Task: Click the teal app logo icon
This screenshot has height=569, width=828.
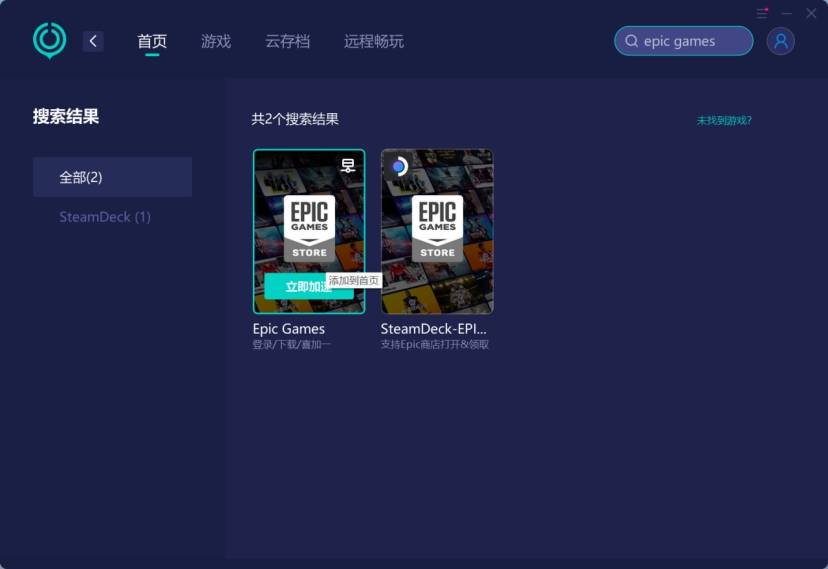Action: (50, 41)
